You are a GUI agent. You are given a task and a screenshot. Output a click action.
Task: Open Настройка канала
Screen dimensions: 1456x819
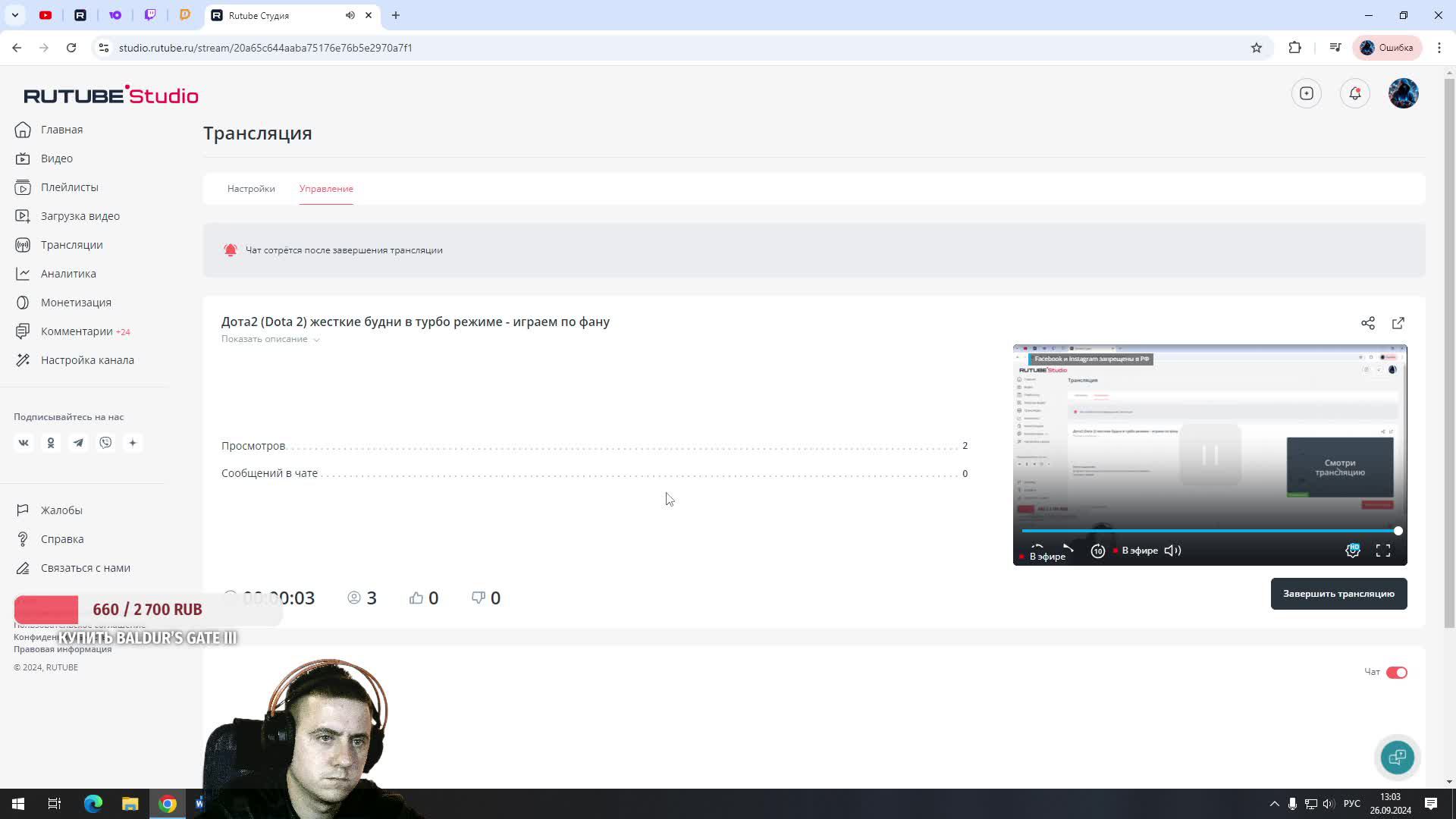click(74, 360)
